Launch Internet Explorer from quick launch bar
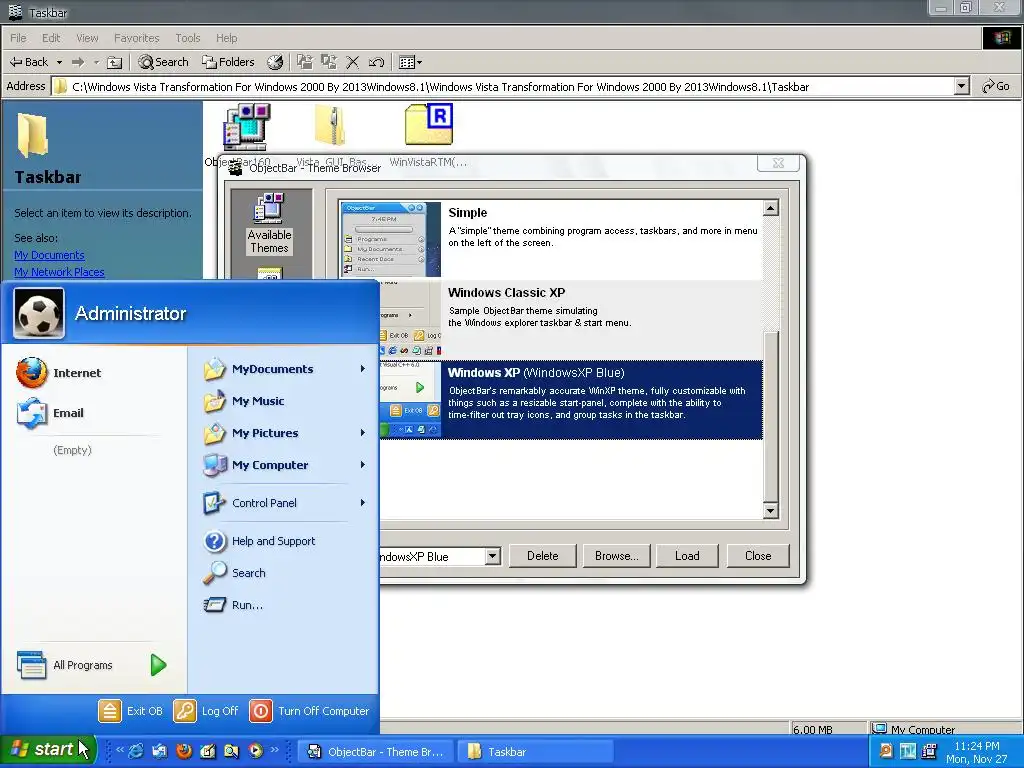Screen dimensions: 1024x768 tap(136, 751)
